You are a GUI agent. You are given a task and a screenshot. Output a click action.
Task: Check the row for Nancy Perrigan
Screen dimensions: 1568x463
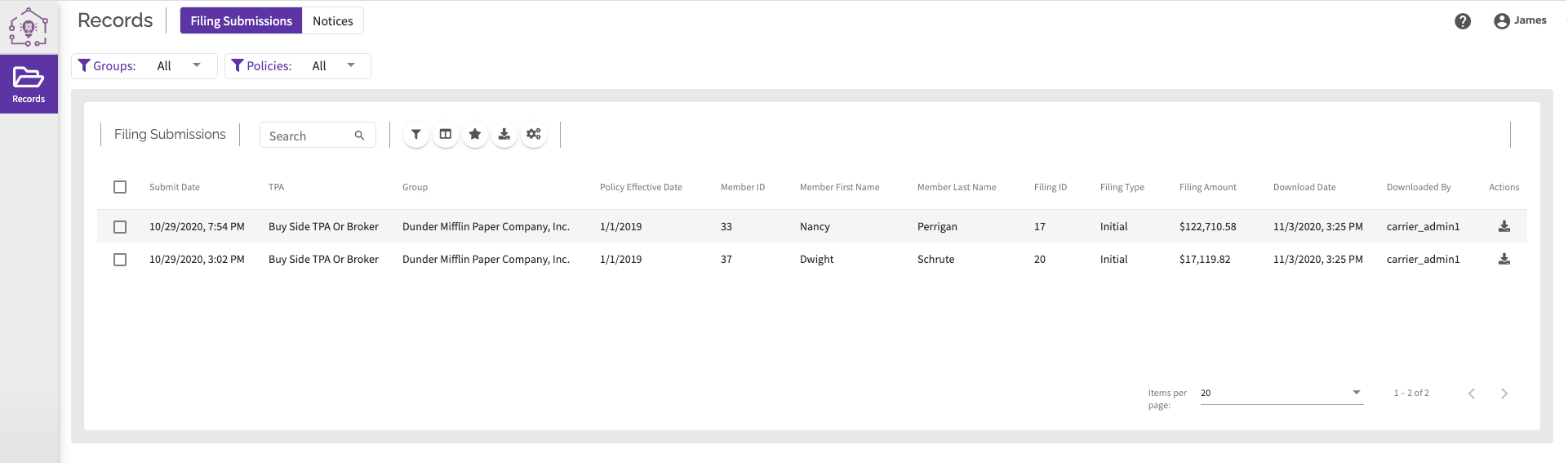(x=120, y=227)
